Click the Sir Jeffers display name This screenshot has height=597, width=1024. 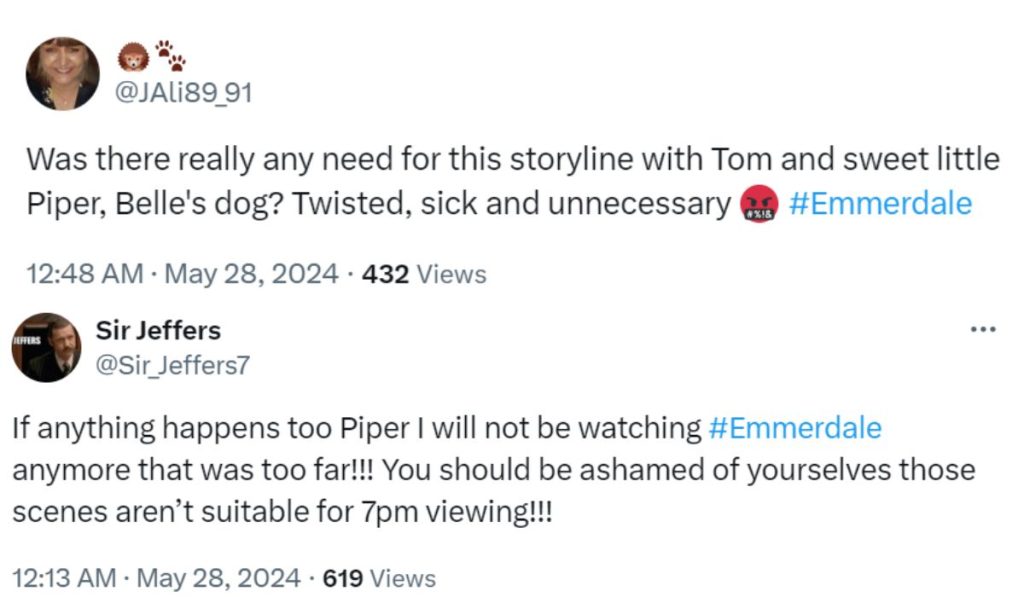(x=158, y=330)
